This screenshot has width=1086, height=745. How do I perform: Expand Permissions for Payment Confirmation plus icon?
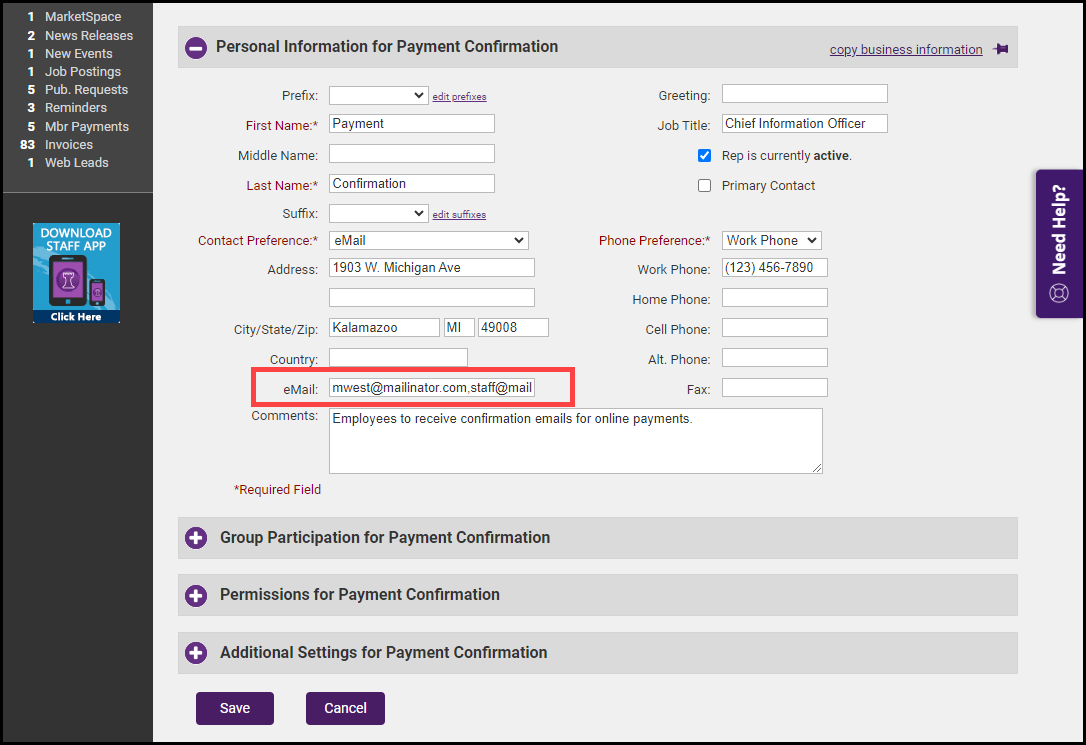[x=196, y=595]
